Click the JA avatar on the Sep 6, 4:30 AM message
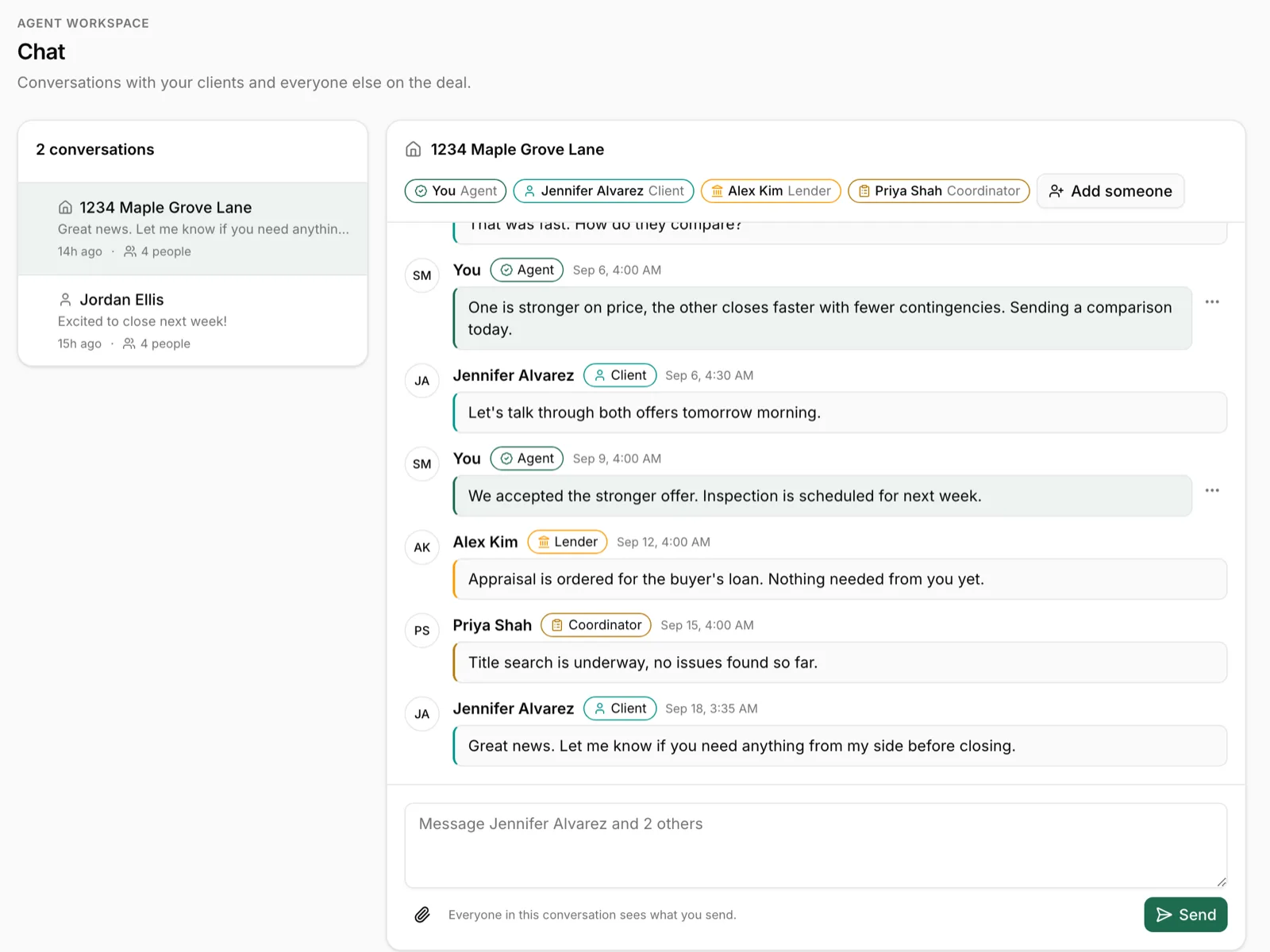The image size is (1270, 952). click(422, 381)
